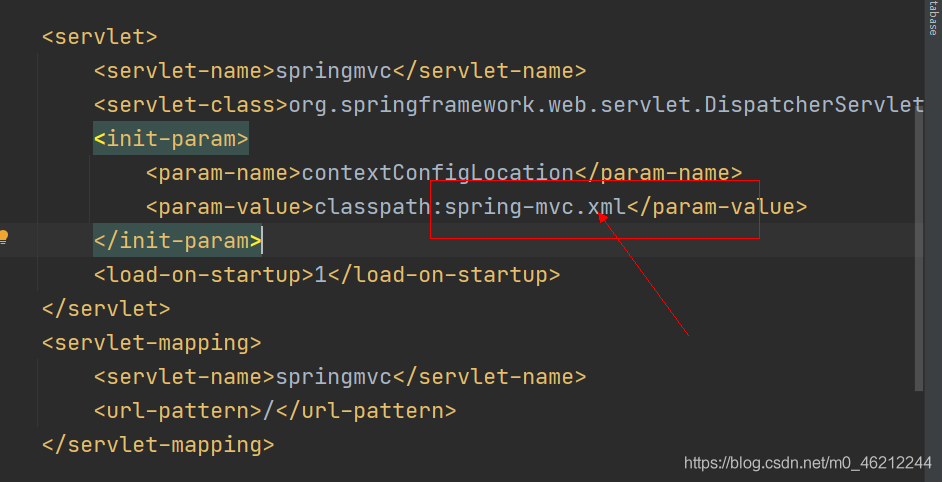Place cursor on the opening <servlet> tag

[99, 37]
